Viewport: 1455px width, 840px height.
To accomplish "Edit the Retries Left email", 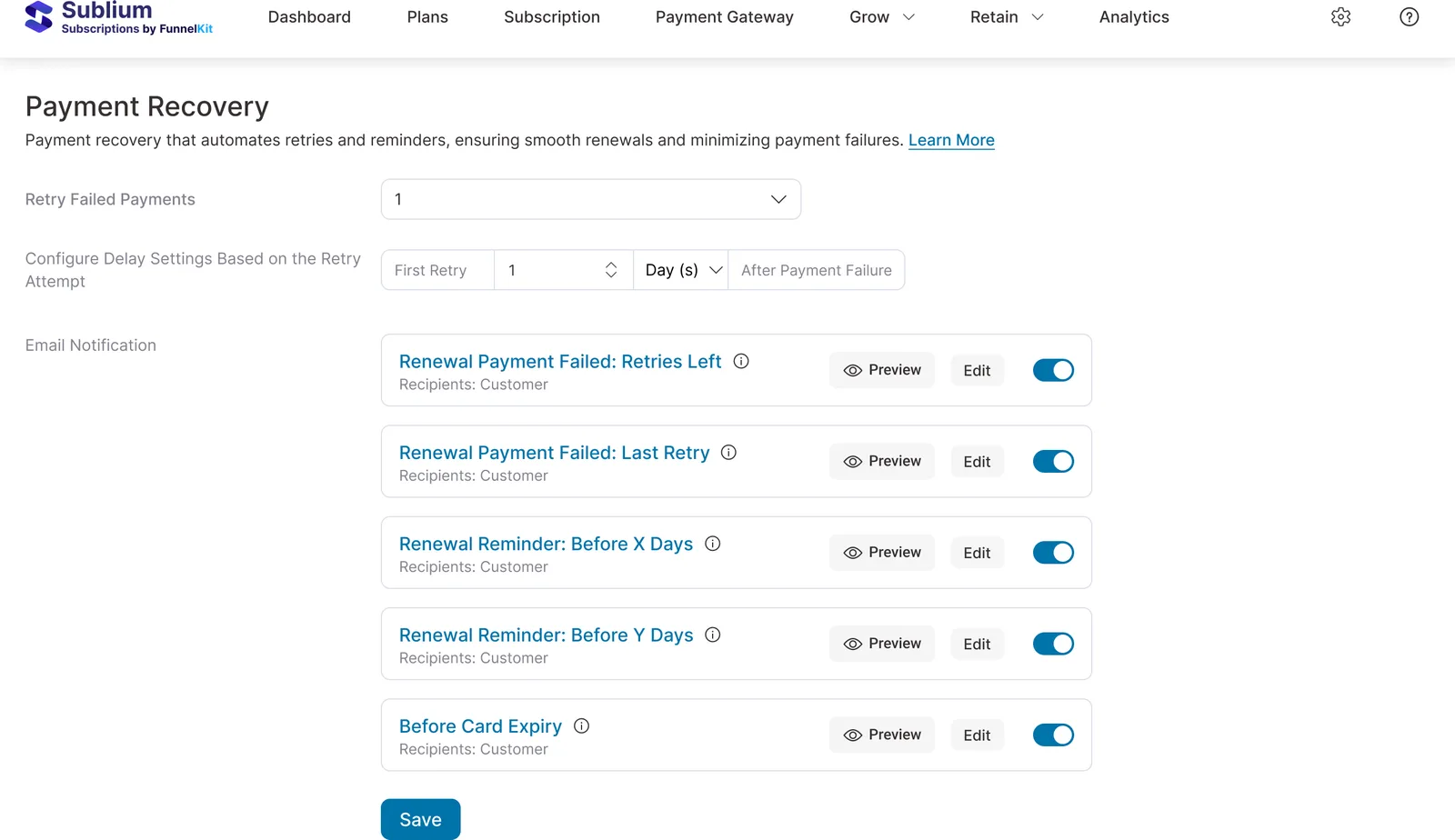I will coord(978,371).
